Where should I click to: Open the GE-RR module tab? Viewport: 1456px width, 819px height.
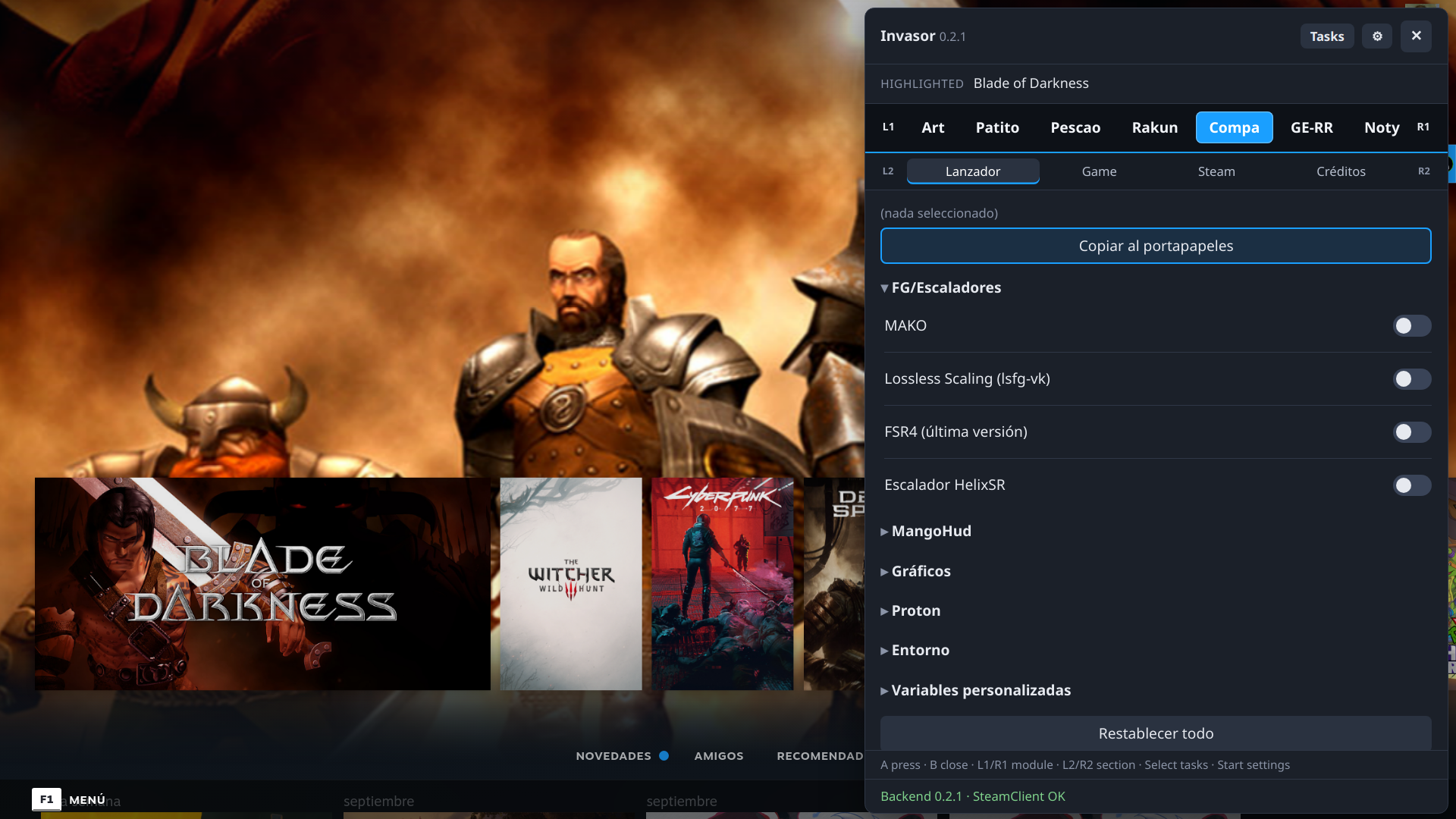(1312, 127)
